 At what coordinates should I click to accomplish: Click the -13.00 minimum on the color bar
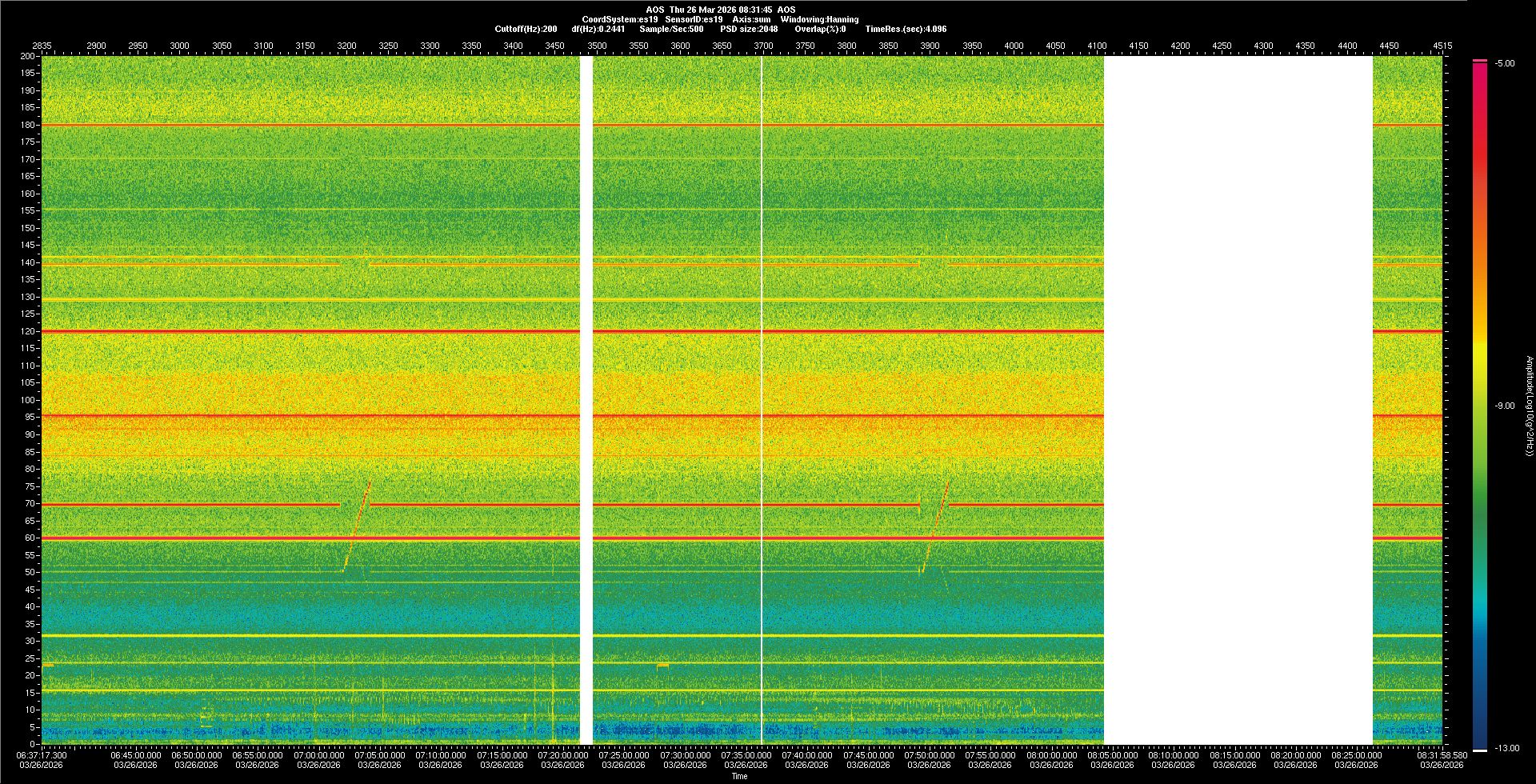tap(1506, 748)
